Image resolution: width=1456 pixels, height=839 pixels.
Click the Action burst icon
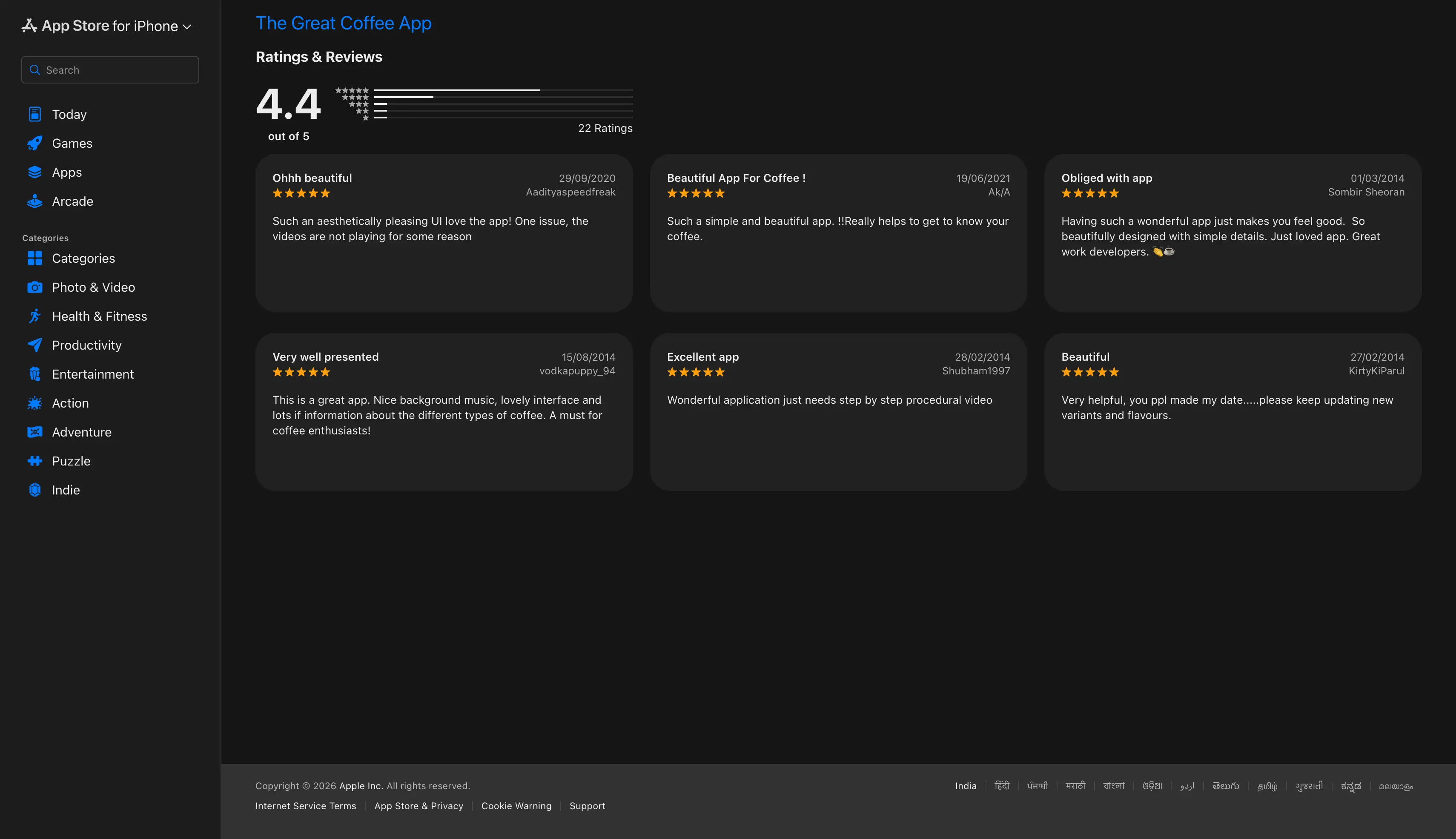pos(34,403)
